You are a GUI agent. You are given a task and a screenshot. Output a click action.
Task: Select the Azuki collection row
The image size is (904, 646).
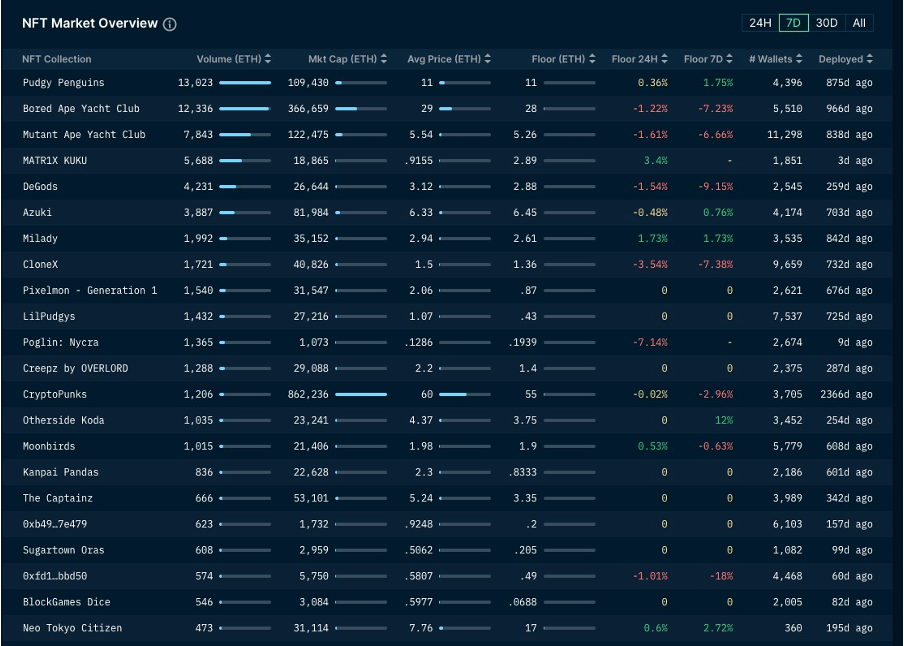coord(38,213)
